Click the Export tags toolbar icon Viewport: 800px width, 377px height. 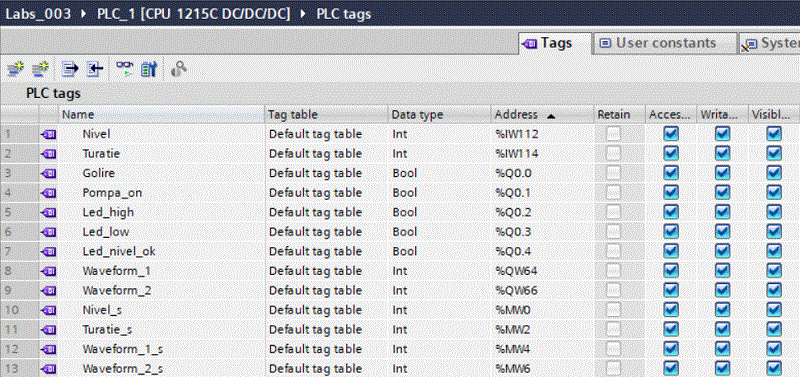70,69
